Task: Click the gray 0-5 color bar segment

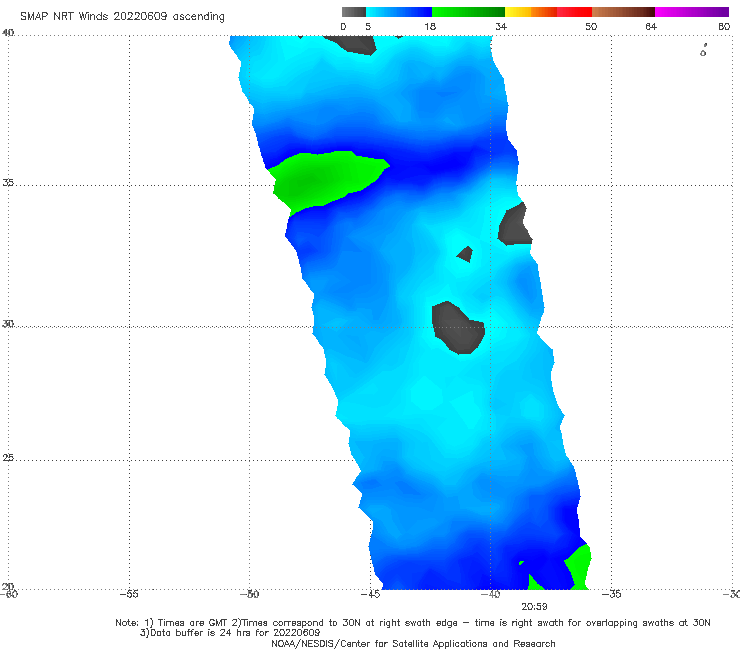Action: [354, 12]
